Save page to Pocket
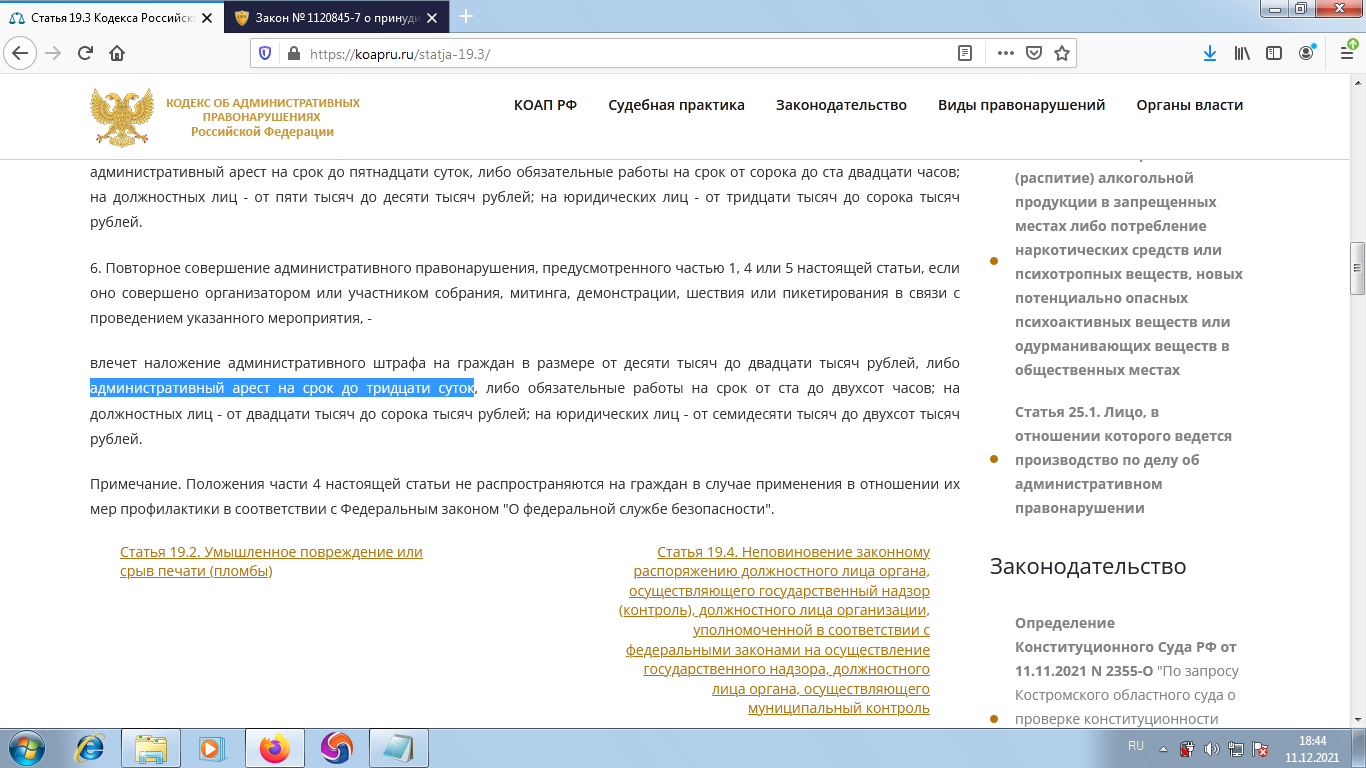The height and width of the screenshot is (768, 1366). 1035,53
